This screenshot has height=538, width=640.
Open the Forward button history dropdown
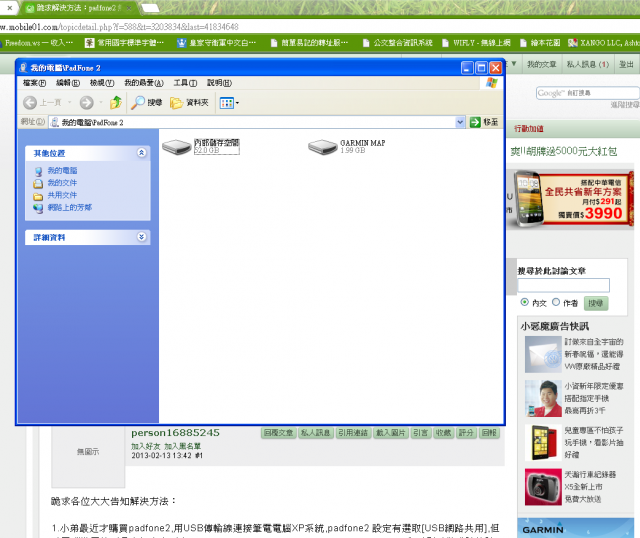(100, 102)
